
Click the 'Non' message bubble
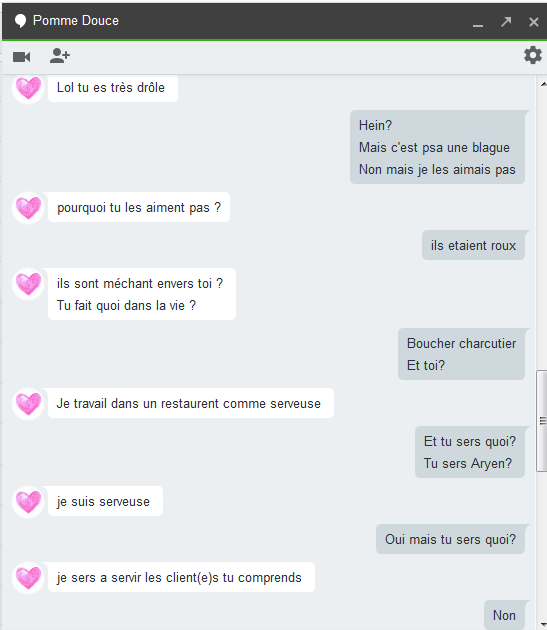[504, 615]
